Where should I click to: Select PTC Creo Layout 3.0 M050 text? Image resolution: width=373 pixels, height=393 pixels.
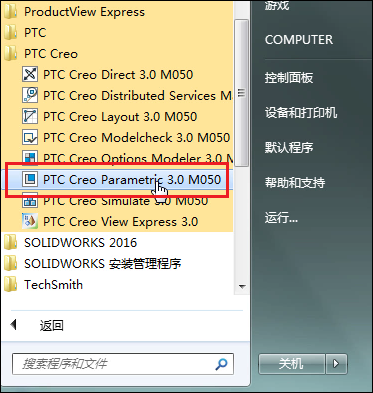120,117
